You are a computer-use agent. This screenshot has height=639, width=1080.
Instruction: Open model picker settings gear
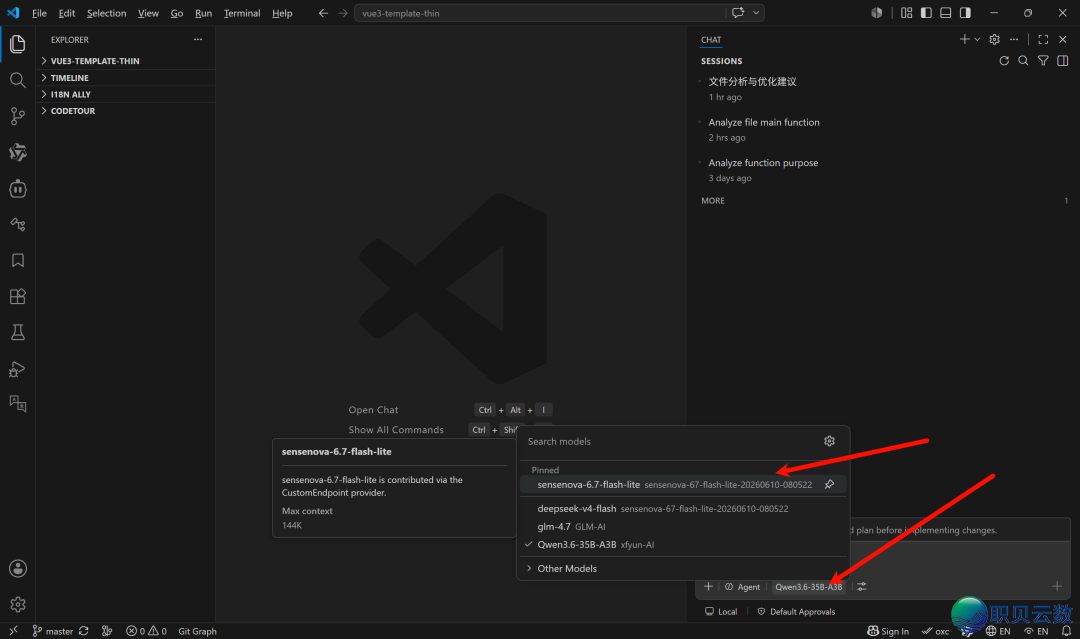click(829, 441)
